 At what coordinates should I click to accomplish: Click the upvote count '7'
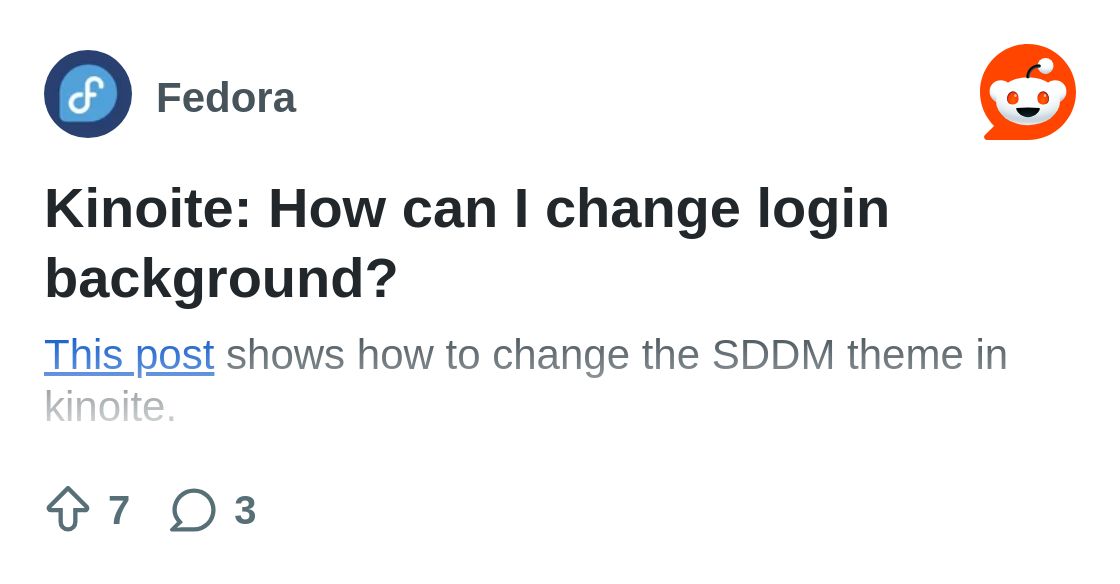(119, 511)
